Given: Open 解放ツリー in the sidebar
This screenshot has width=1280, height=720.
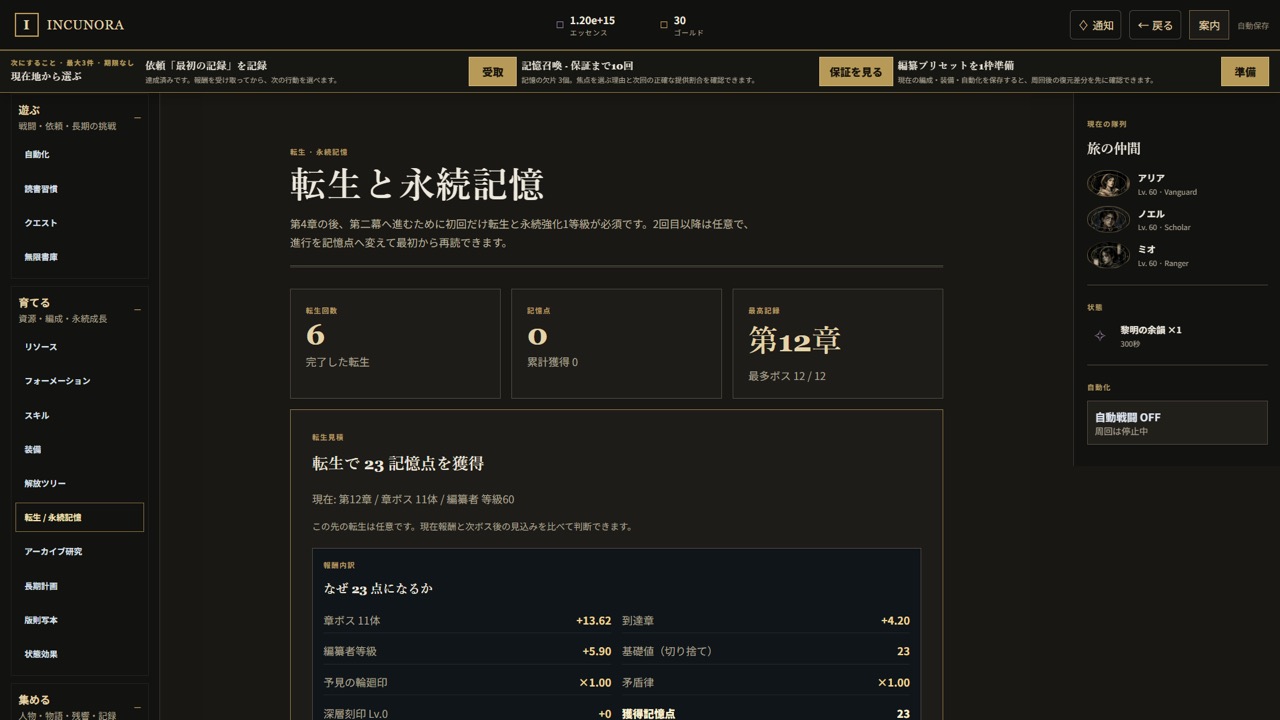Looking at the screenshot, I should (80, 484).
